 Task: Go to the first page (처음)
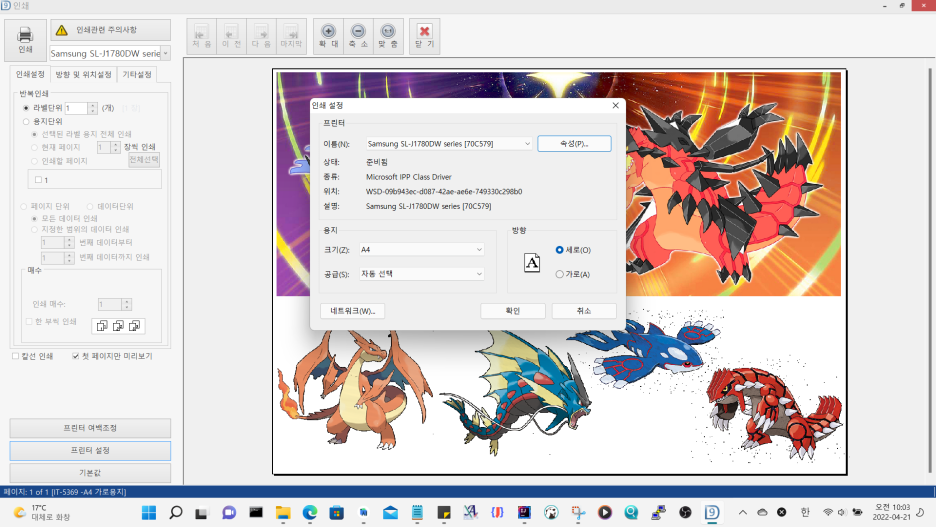(202, 36)
